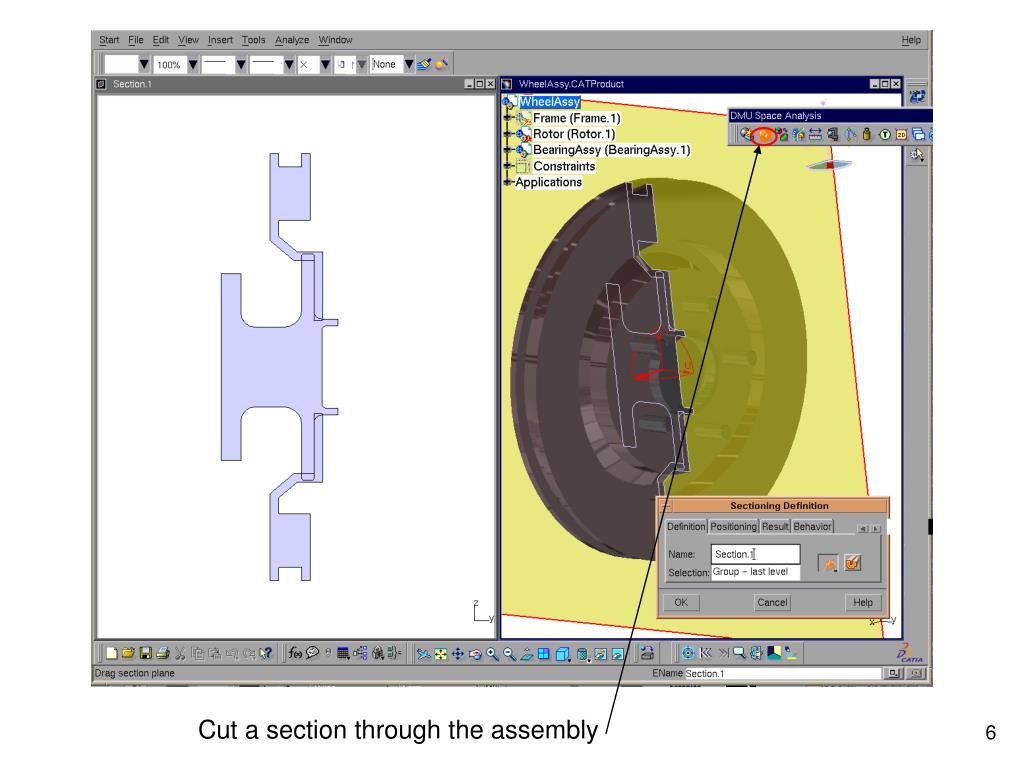Click the DMU workbench icon at top right
Viewport: 1024px width, 768px height.
[x=918, y=96]
